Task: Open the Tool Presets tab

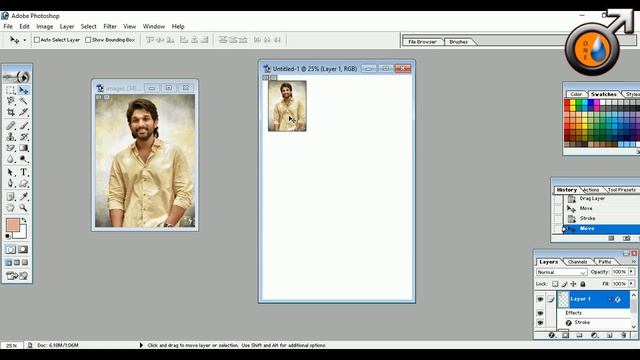Action: [x=621, y=190]
